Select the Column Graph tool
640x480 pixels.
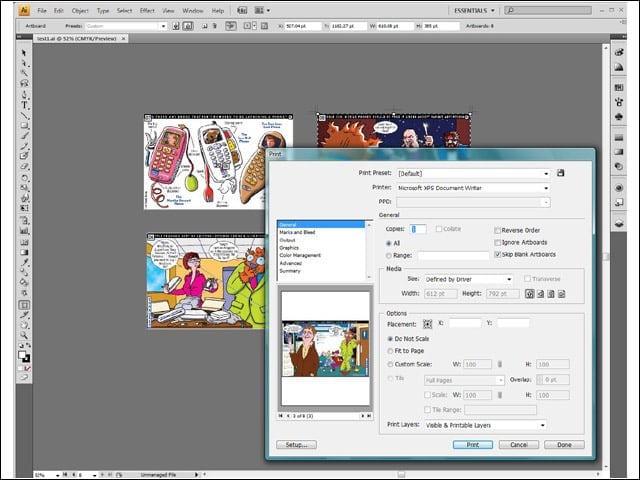24,231
